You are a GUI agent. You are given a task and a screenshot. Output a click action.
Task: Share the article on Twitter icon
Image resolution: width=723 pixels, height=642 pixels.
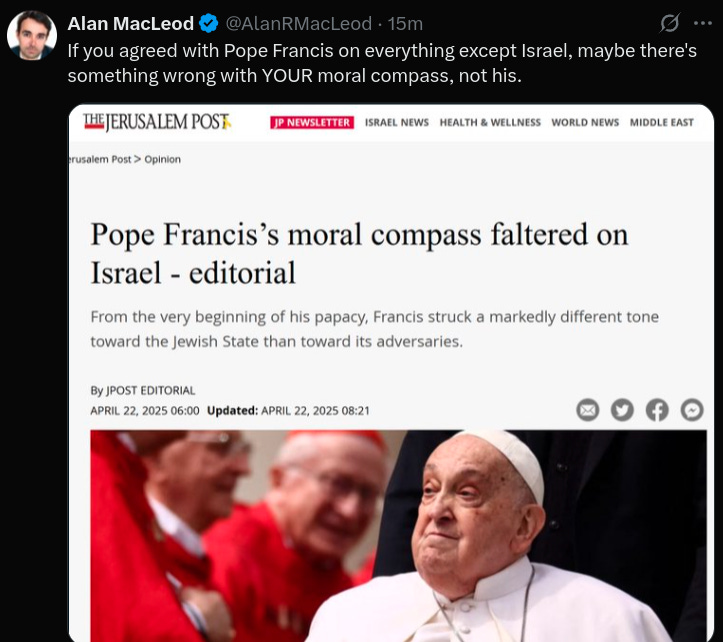point(622,410)
